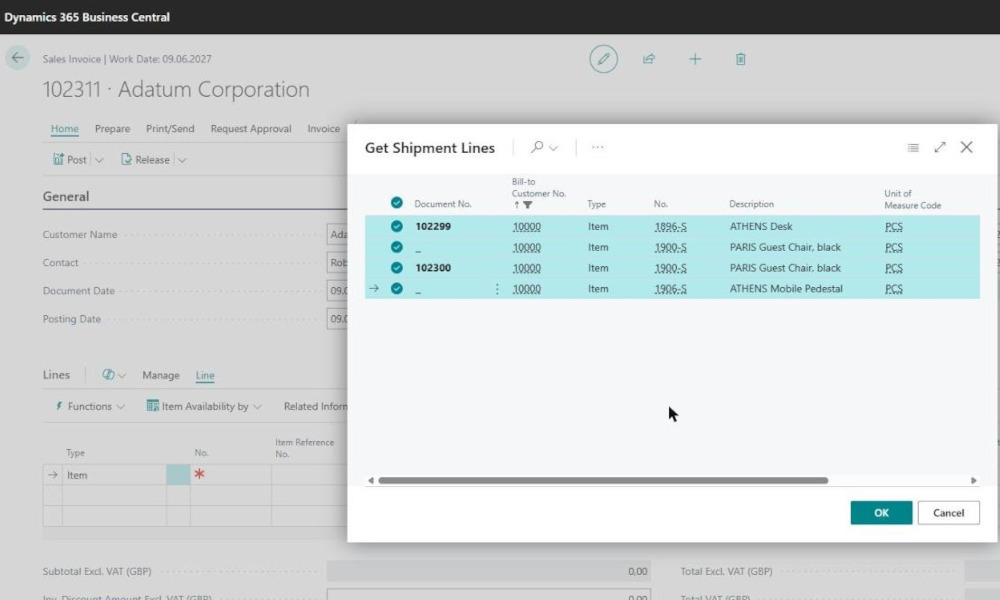The image size is (1000, 600).
Task: Confirm with OK button
Action: 881,513
